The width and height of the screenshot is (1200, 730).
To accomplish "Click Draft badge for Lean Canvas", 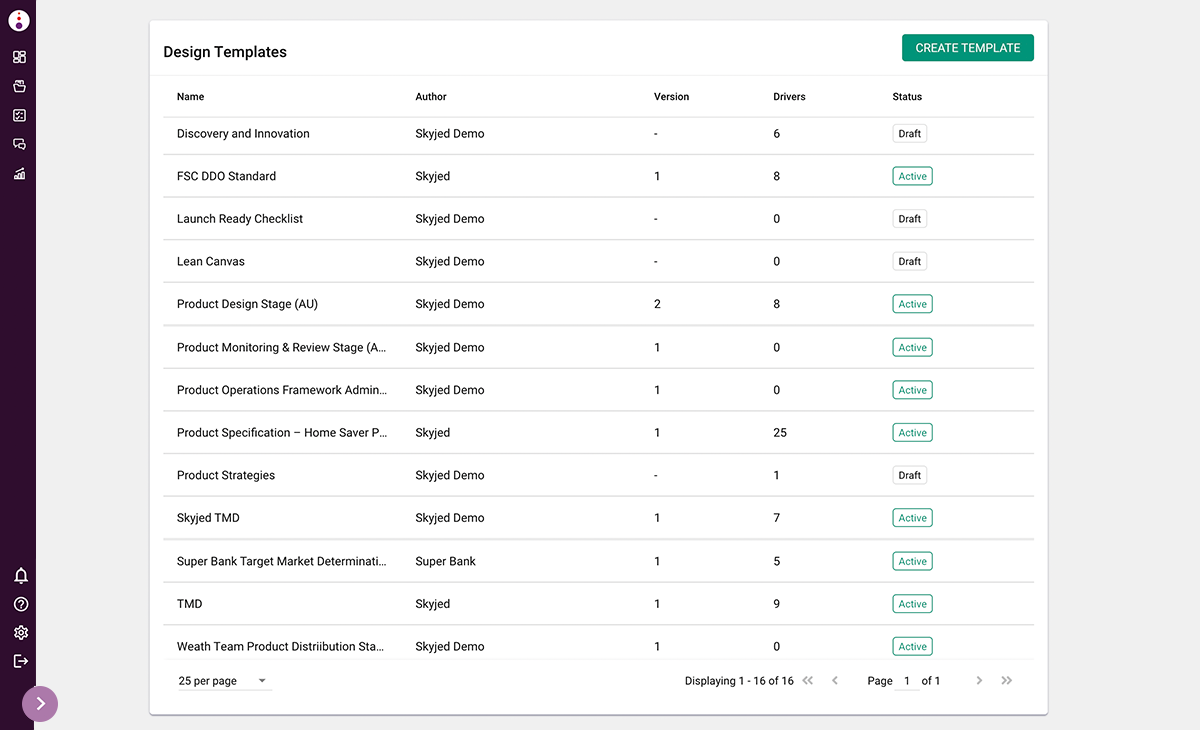I will point(910,262).
